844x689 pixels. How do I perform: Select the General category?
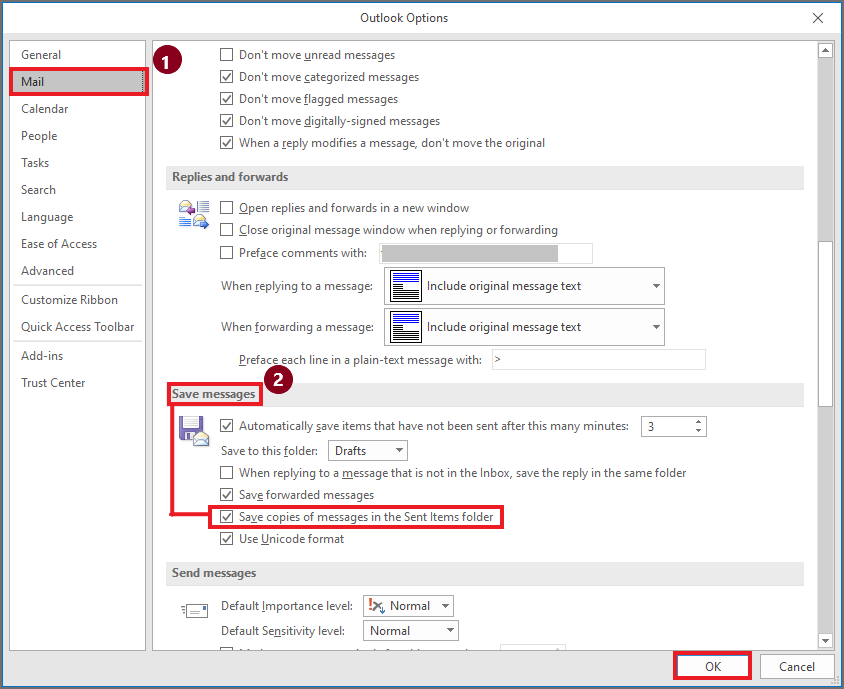pos(78,55)
